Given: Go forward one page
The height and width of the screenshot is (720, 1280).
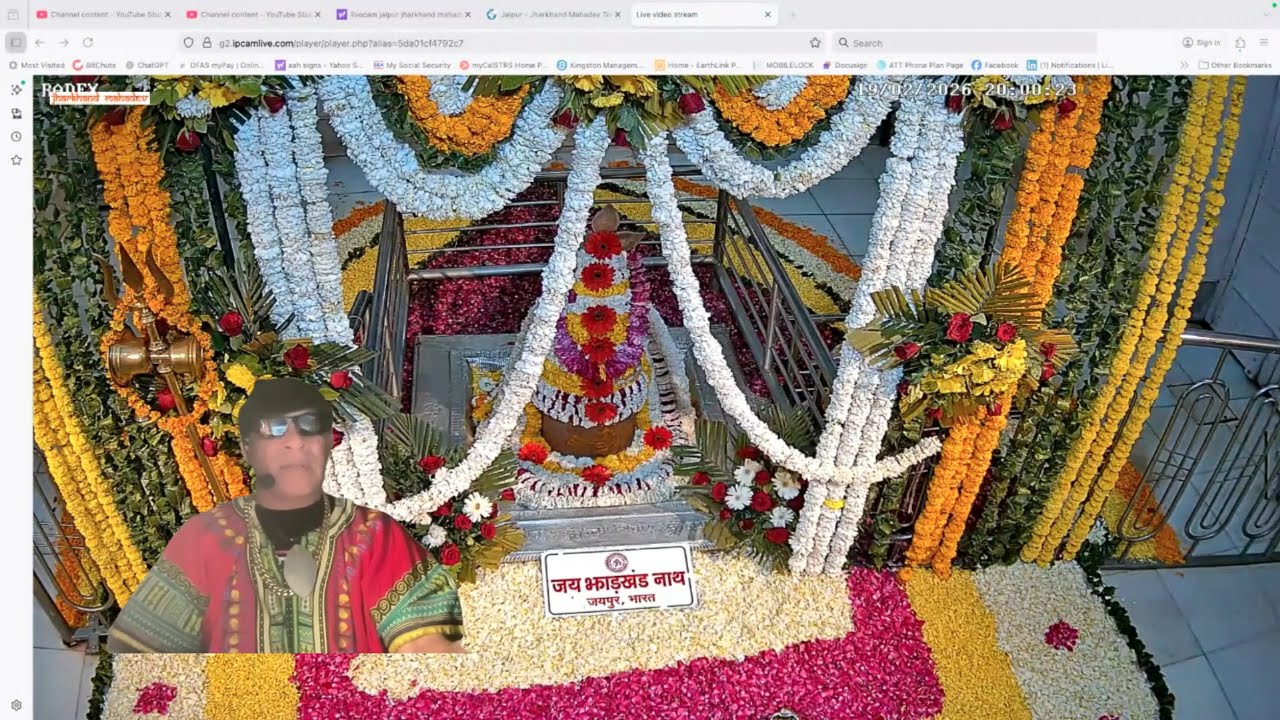Looking at the screenshot, I should [x=64, y=43].
